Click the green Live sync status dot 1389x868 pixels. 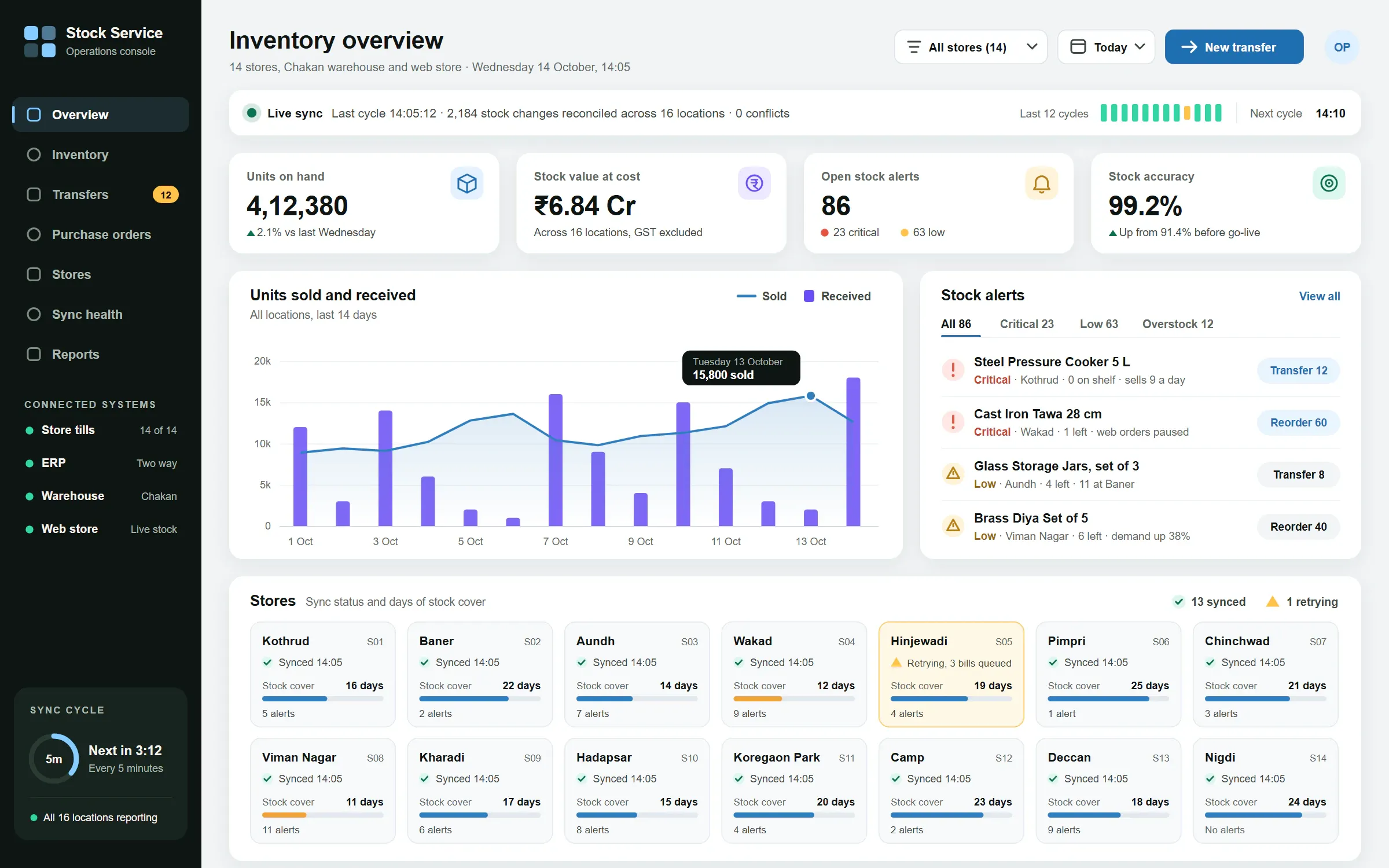pos(252,113)
